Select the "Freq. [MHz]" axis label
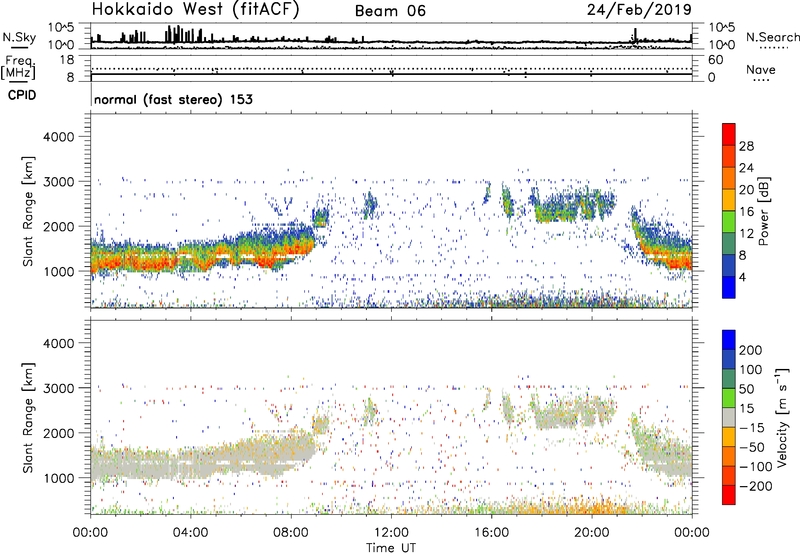The height and width of the screenshot is (554, 800). pyautogui.click(x=19, y=67)
